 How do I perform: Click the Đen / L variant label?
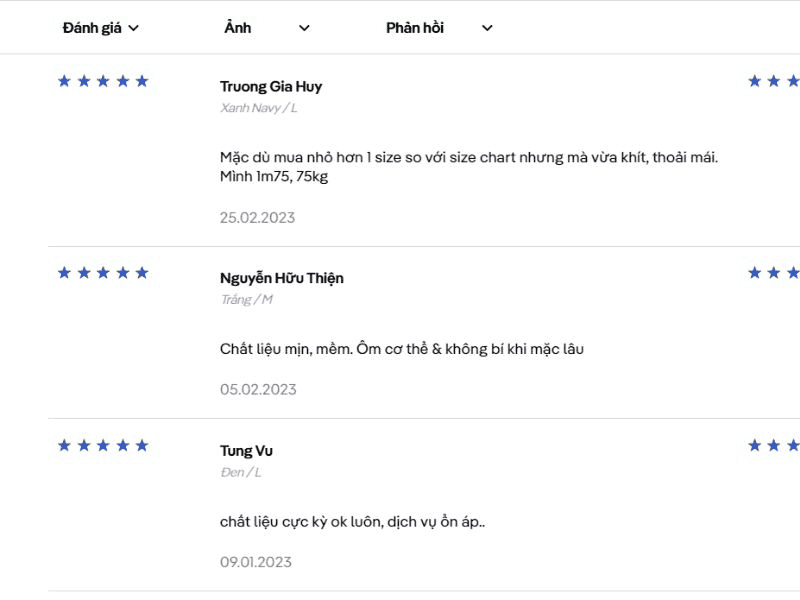coord(240,472)
